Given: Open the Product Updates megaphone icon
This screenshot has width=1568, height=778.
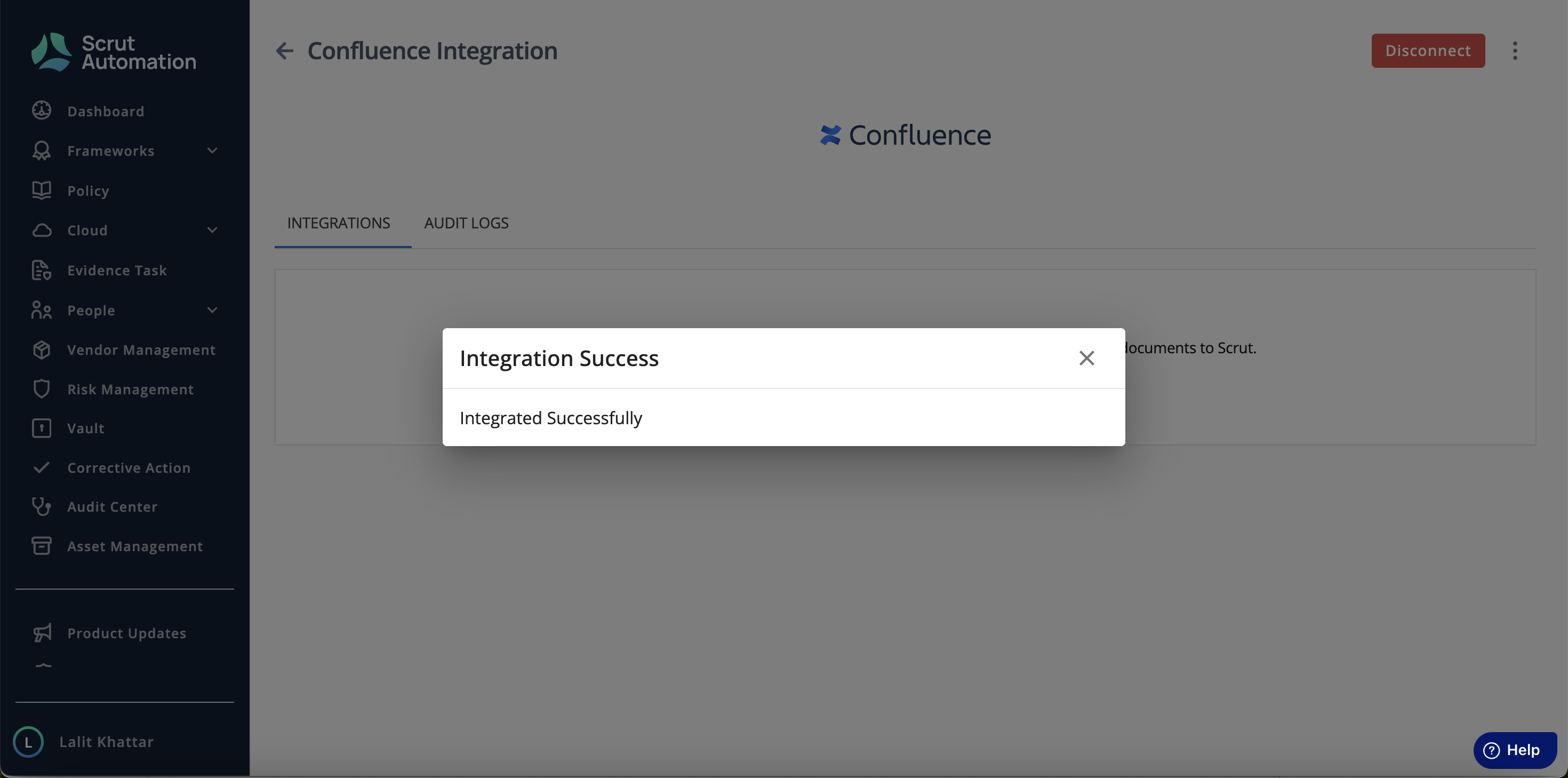Looking at the screenshot, I should pyautogui.click(x=42, y=633).
